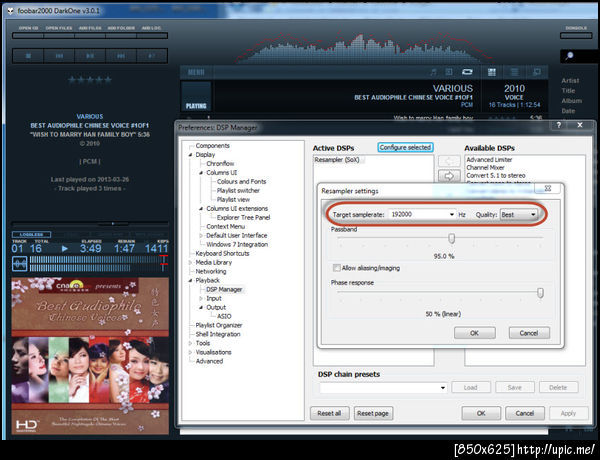600x460 pixels.
Task: Select Resampler (SoX) in Active DSPs
Action: pos(337,160)
